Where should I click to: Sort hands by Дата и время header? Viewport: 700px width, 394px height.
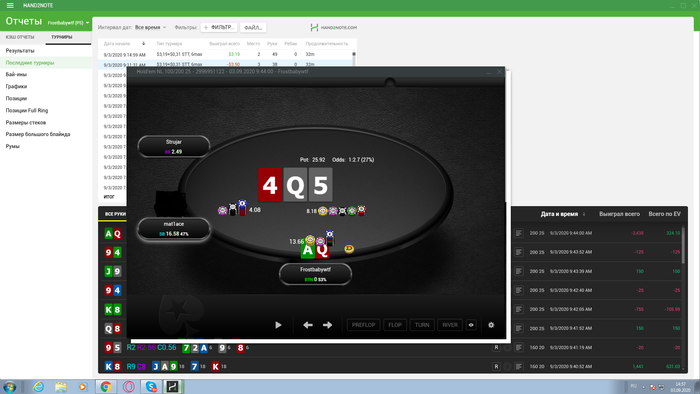pos(559,214)
